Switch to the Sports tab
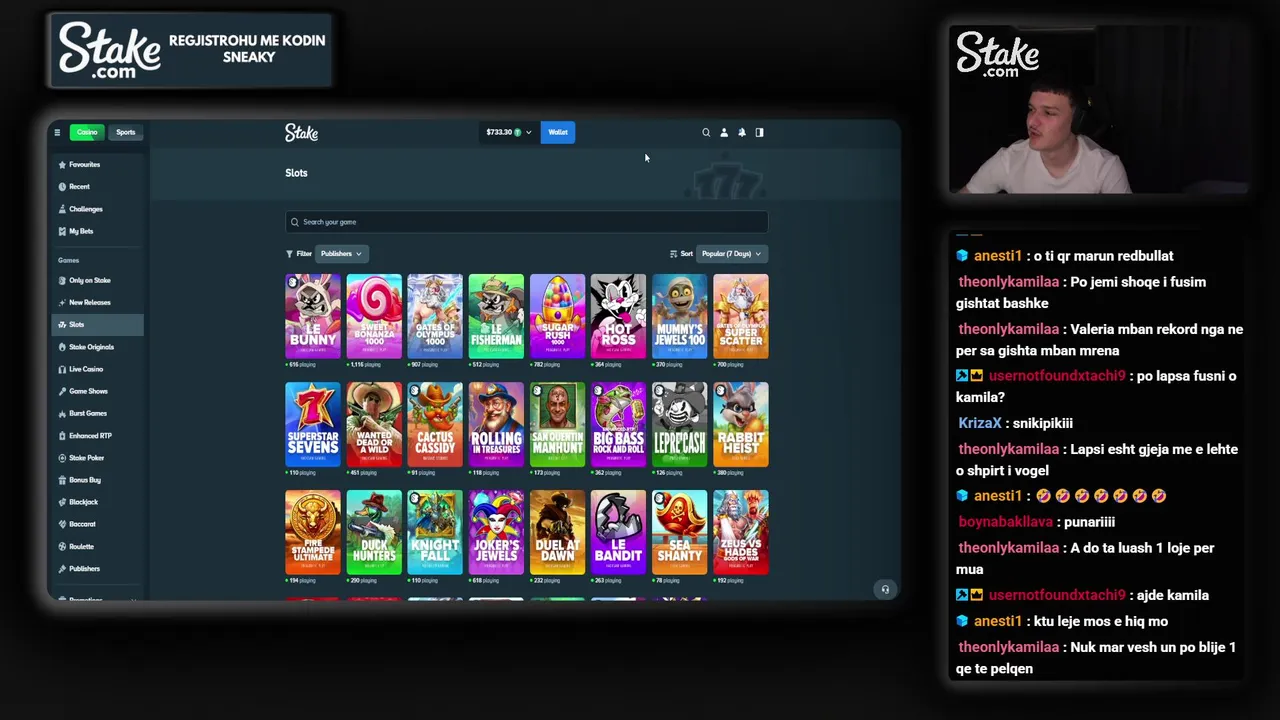1280x720 pixels. point(125,132)
